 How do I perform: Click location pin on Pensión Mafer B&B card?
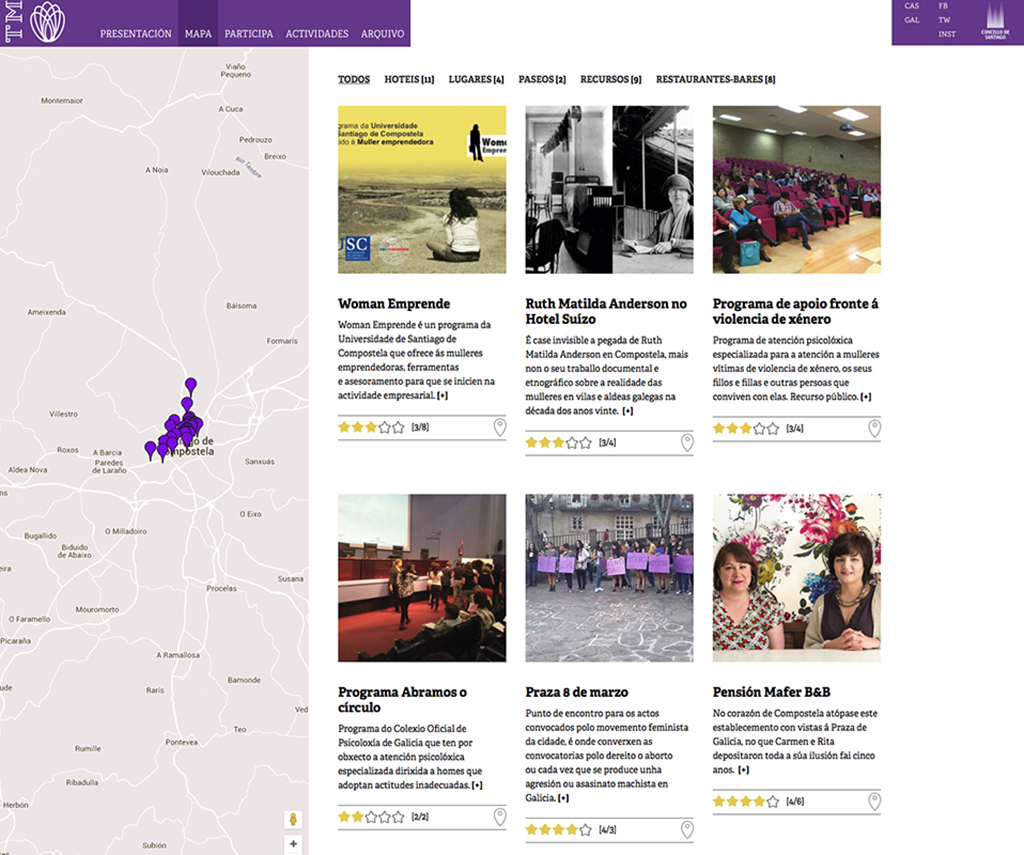[874, 801]
